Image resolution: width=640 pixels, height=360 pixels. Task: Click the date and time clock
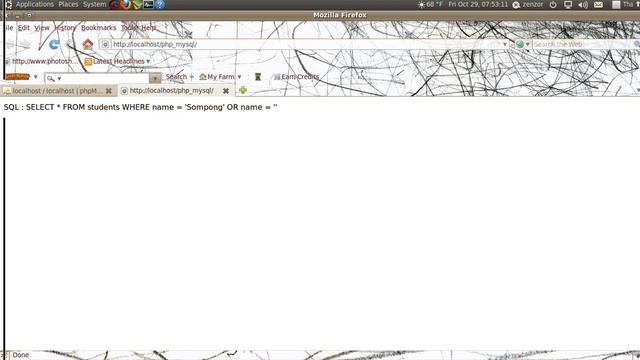point(478,4)
